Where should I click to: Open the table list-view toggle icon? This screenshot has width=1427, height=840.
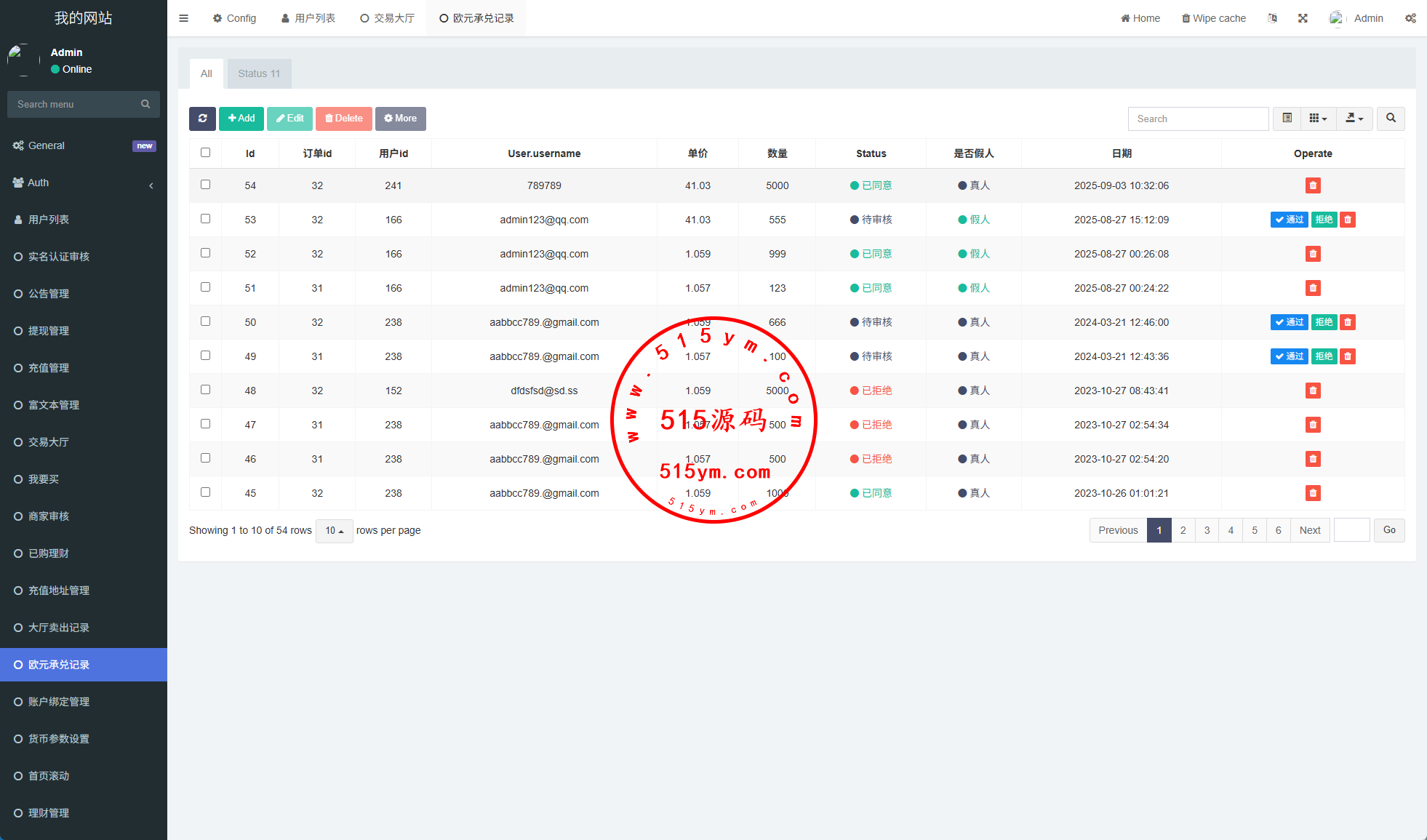(x=1287, y=119)
